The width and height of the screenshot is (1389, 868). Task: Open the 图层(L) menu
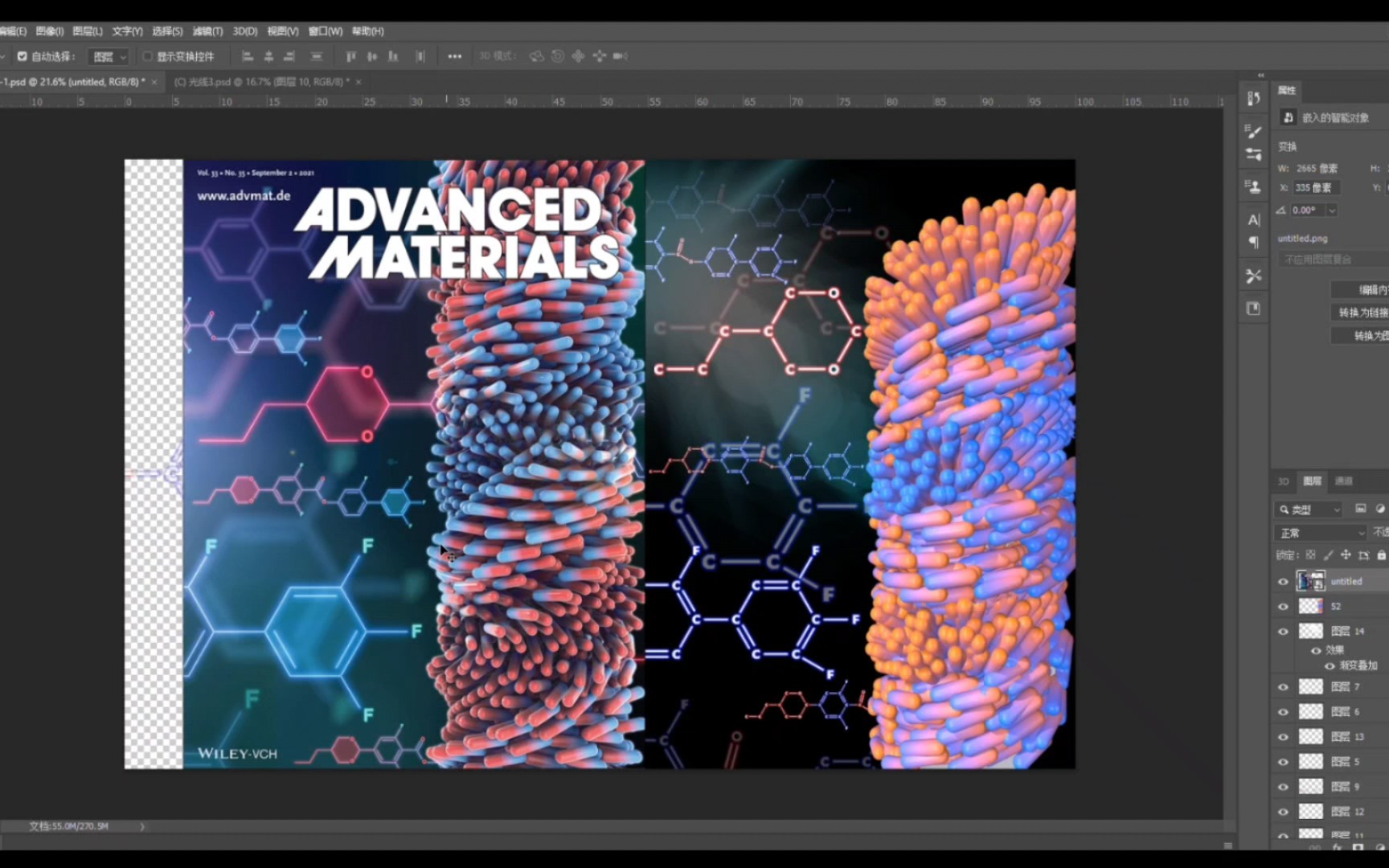(x=88, y=31)
